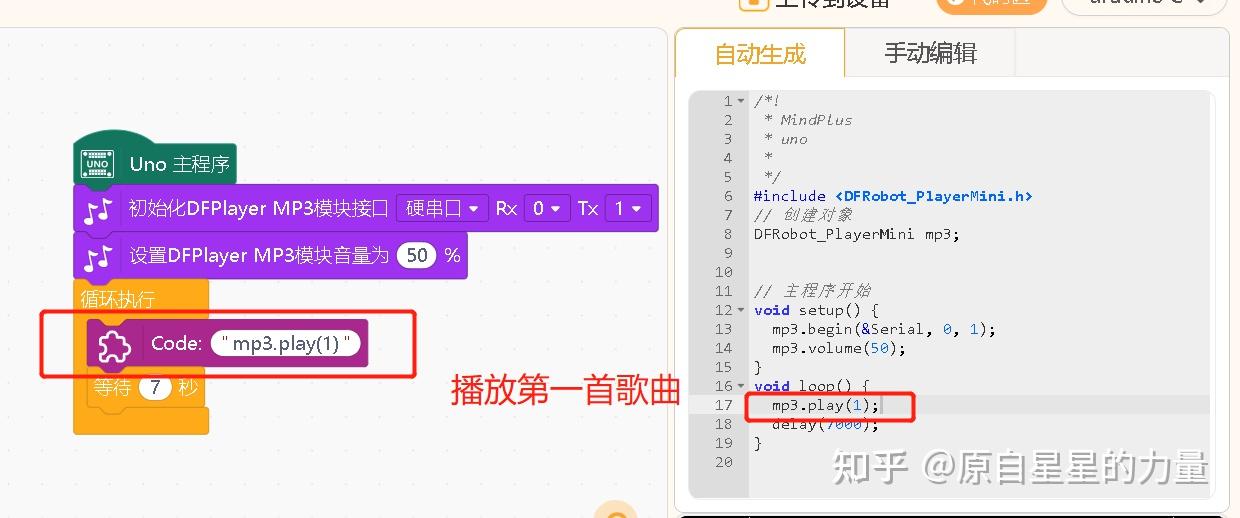Open the 硬串口 serial type dropdown
Viewport: 1240px width, 518px height.
[x=442, y=208]
